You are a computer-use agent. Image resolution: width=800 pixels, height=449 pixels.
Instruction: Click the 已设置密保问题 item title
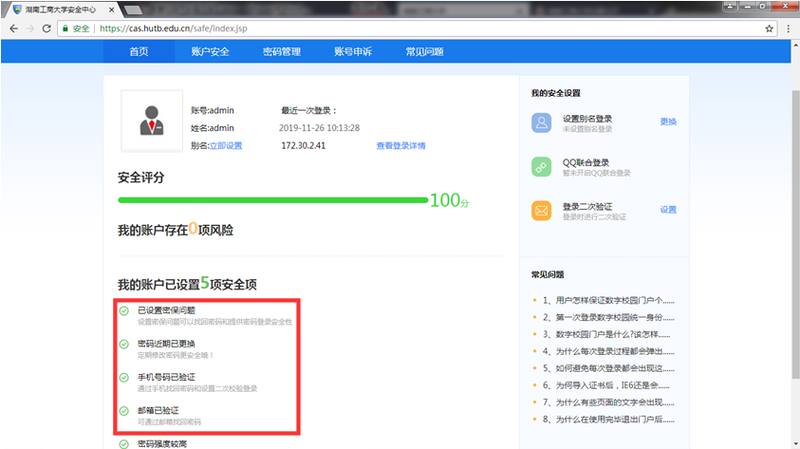pyautogui.click(x=166, y=310)
